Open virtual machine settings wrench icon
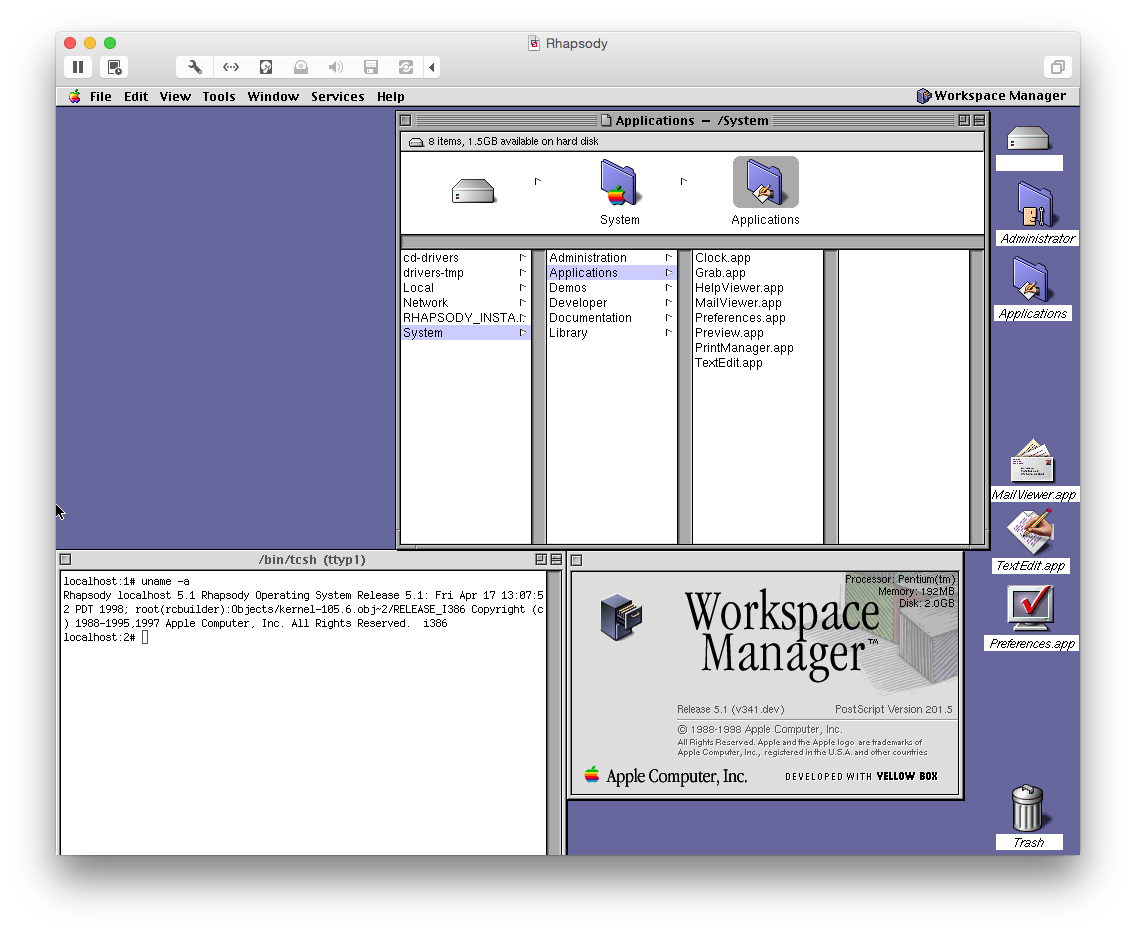The width and height of the screenshot is (1136, 935). pos(195,67)
